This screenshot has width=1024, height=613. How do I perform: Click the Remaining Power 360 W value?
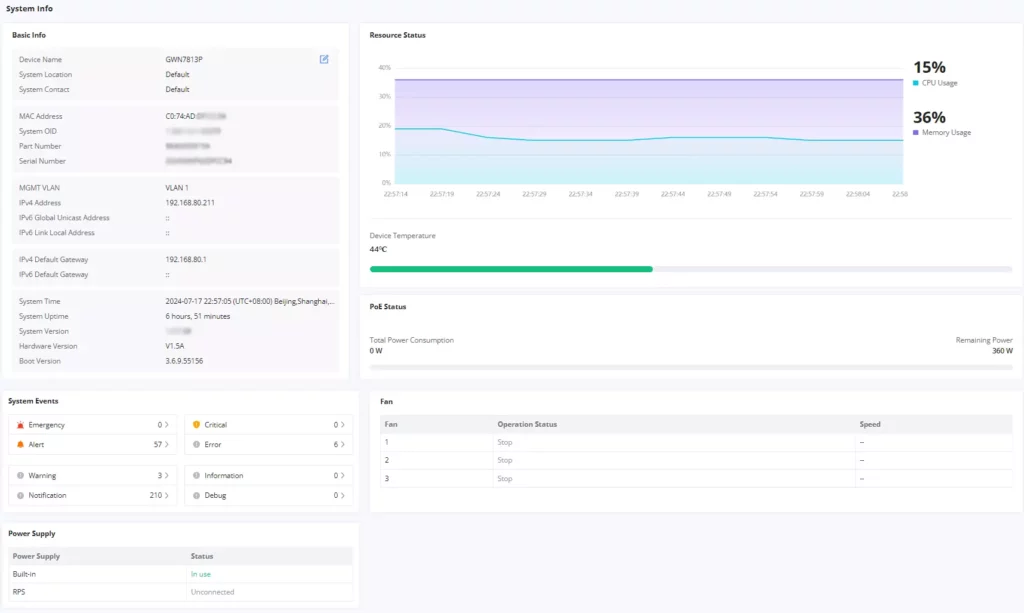pos(1002,351)
